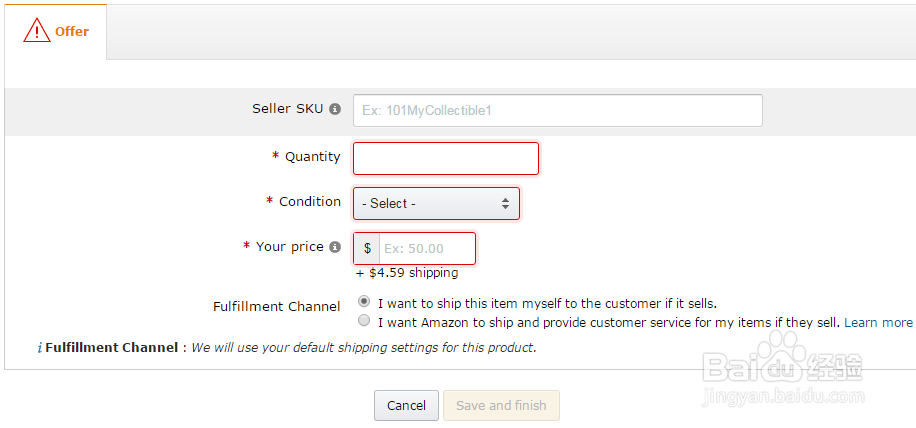Click the dollar sign prefix in the price box

(367, 248)
